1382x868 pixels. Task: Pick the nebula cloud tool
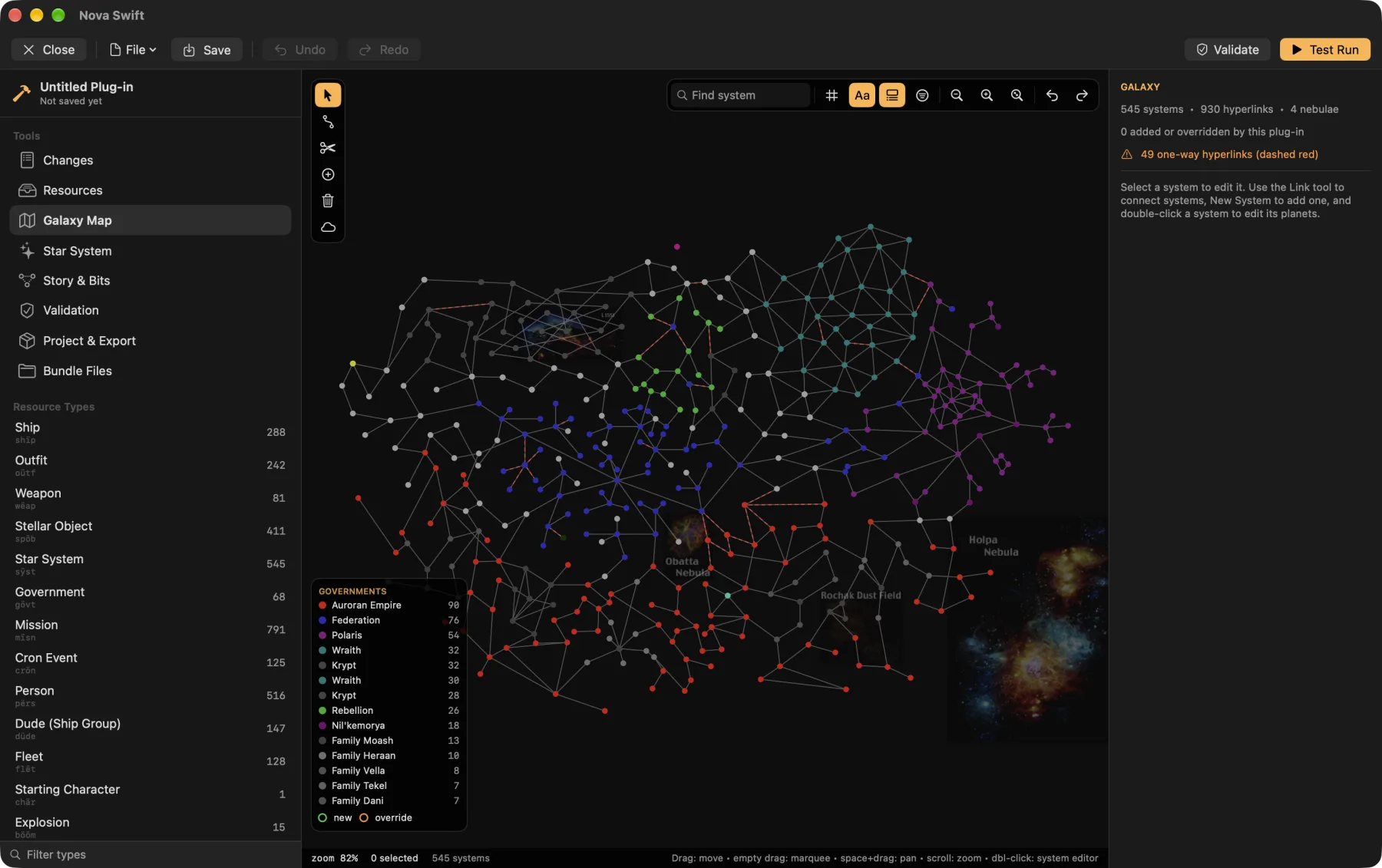coord(328,227)
